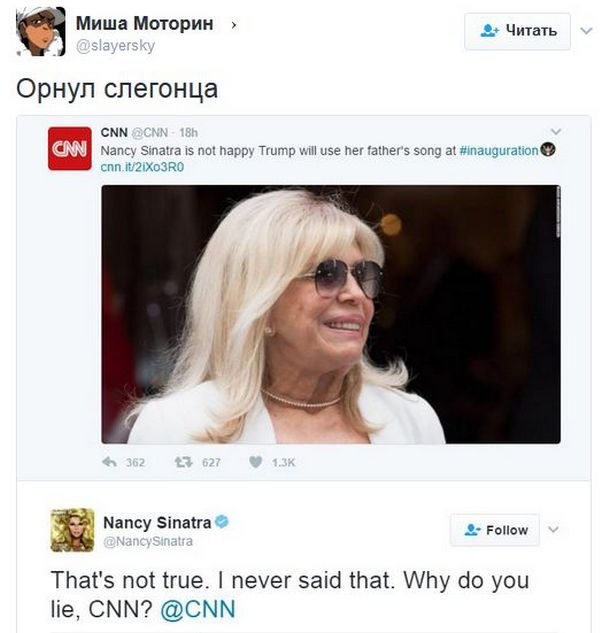
Task: Click the reply arrow icon under CNN tweet
Action: [x=110, y=463]
